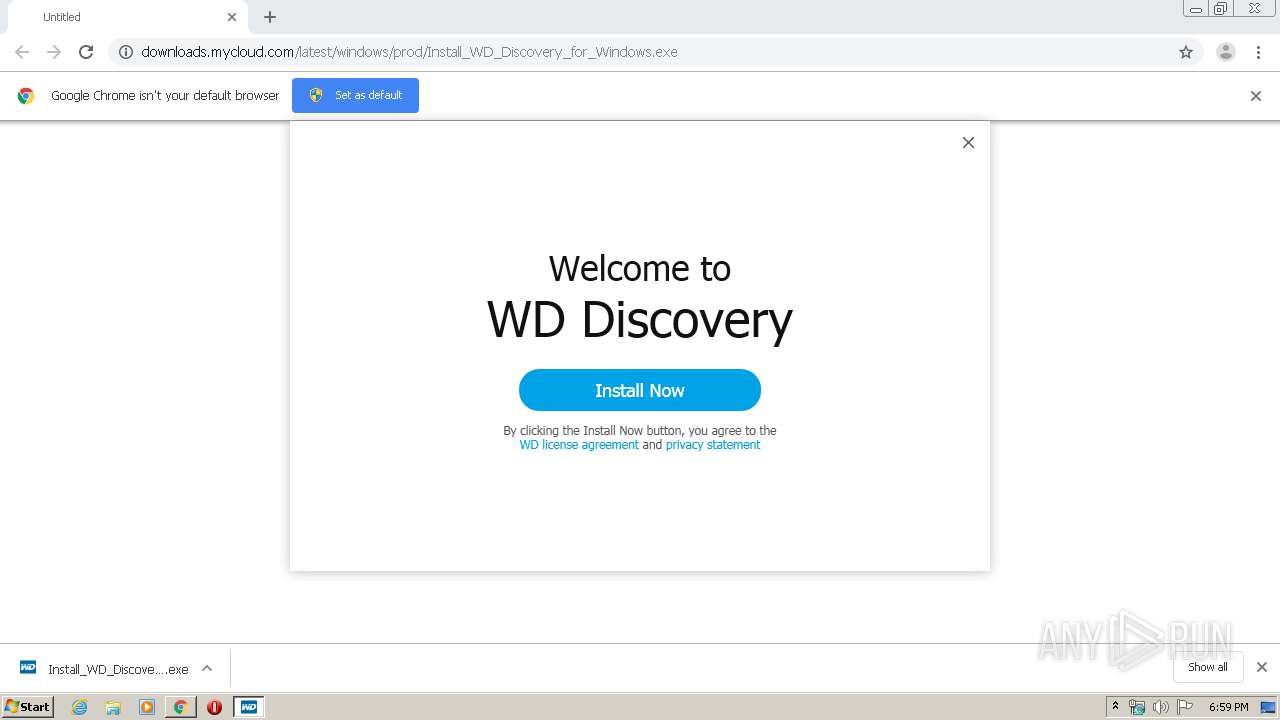Close the downloads shelf

point(1262,667)
